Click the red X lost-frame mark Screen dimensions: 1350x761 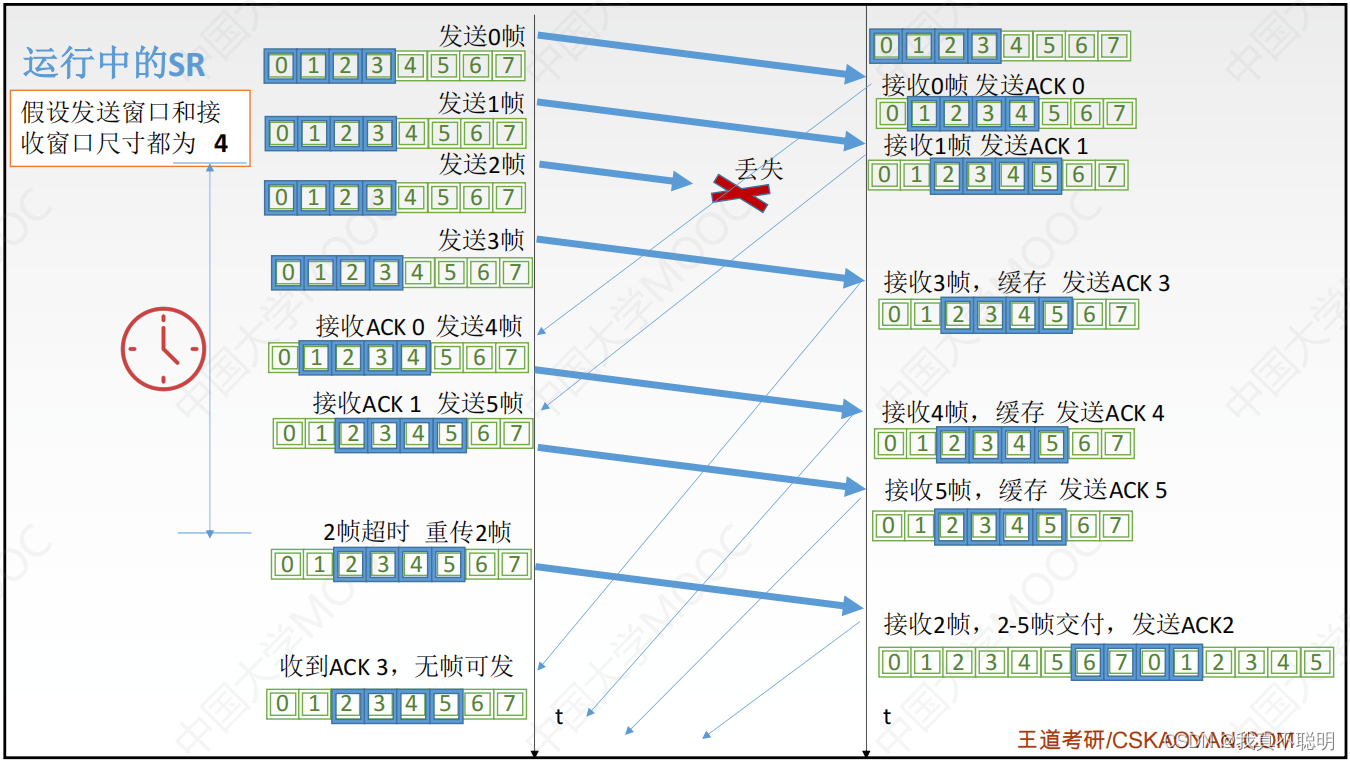[739, 191]
